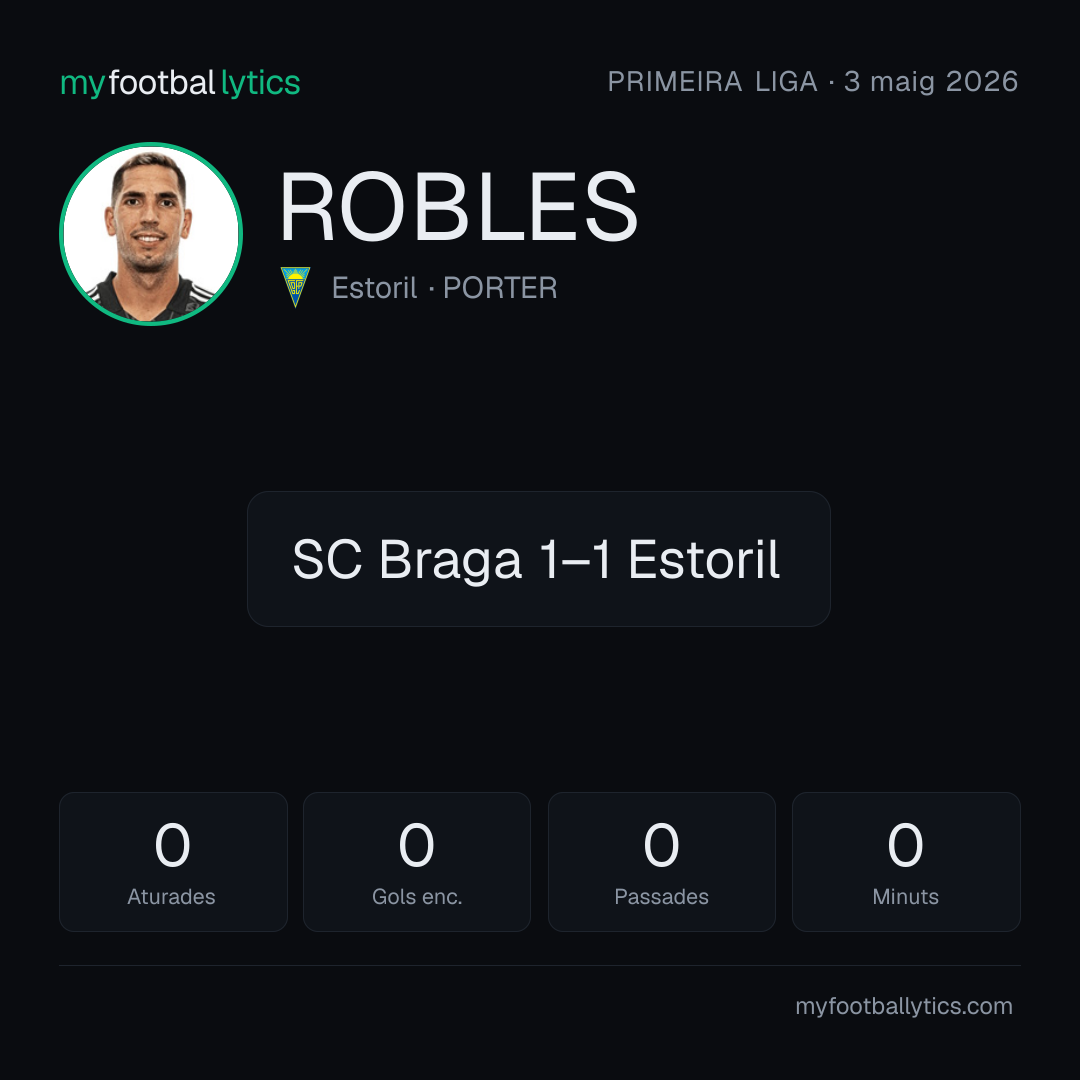Click the zero value above Minuts
The width and height of the screenshot is (1080, 1080).
[905, 844]
